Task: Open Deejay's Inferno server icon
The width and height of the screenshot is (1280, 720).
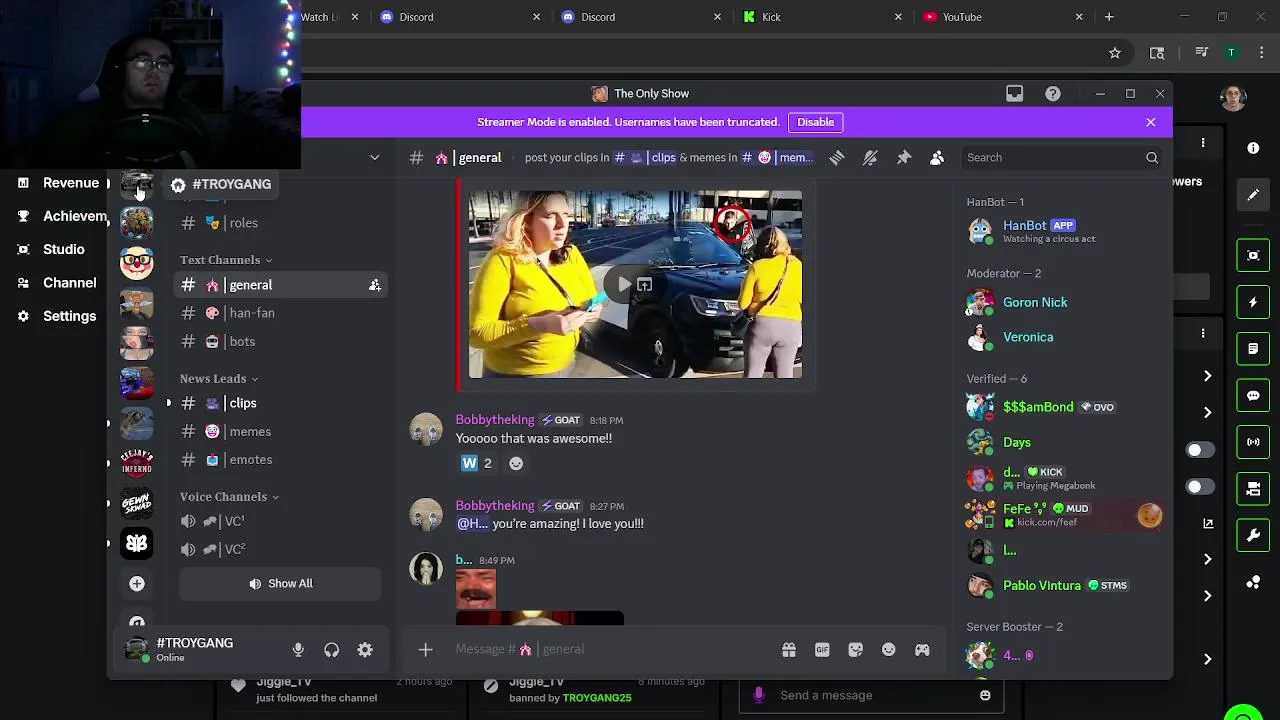Action: point(137,463)
